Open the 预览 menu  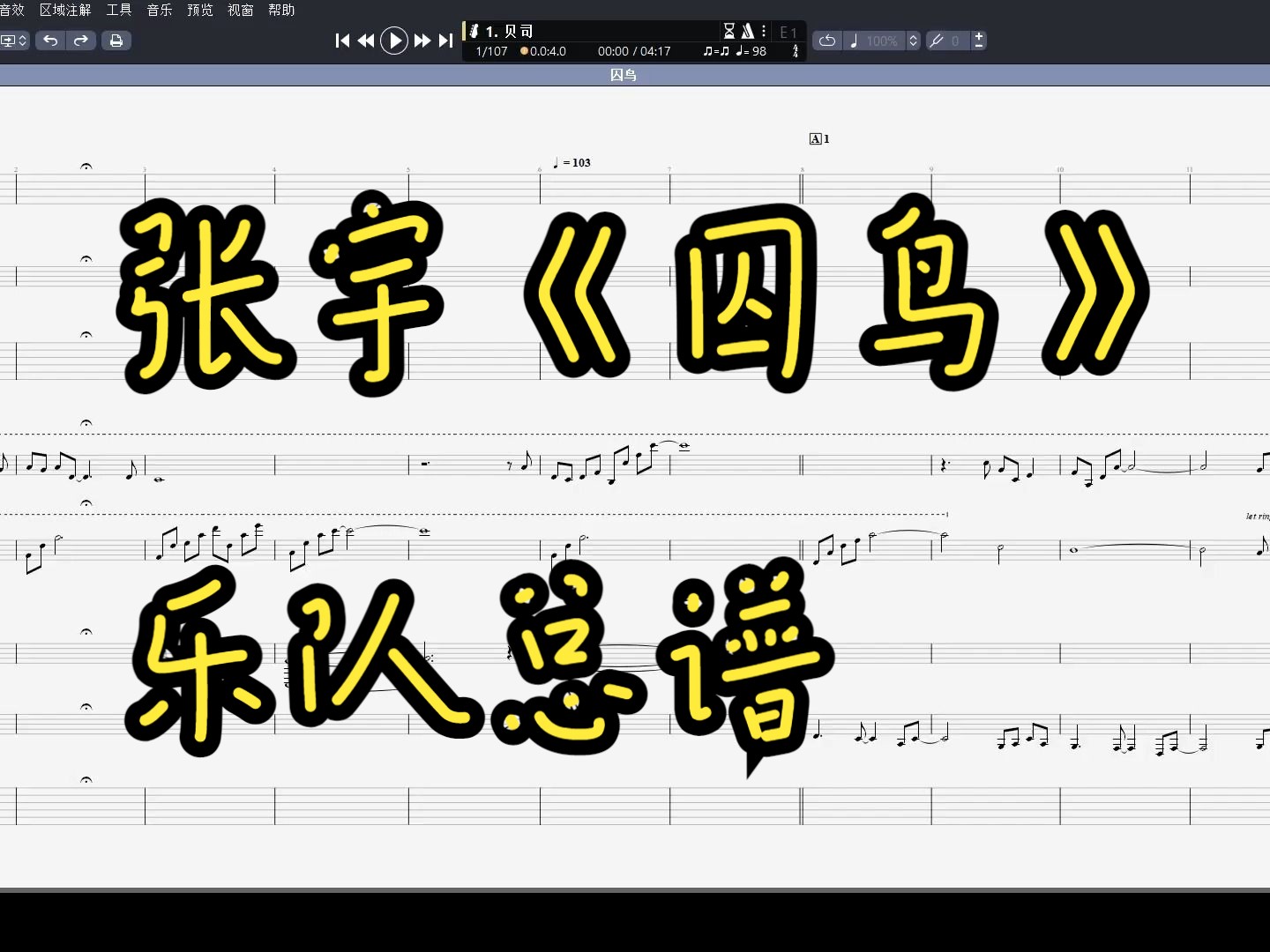click(200, 10)
